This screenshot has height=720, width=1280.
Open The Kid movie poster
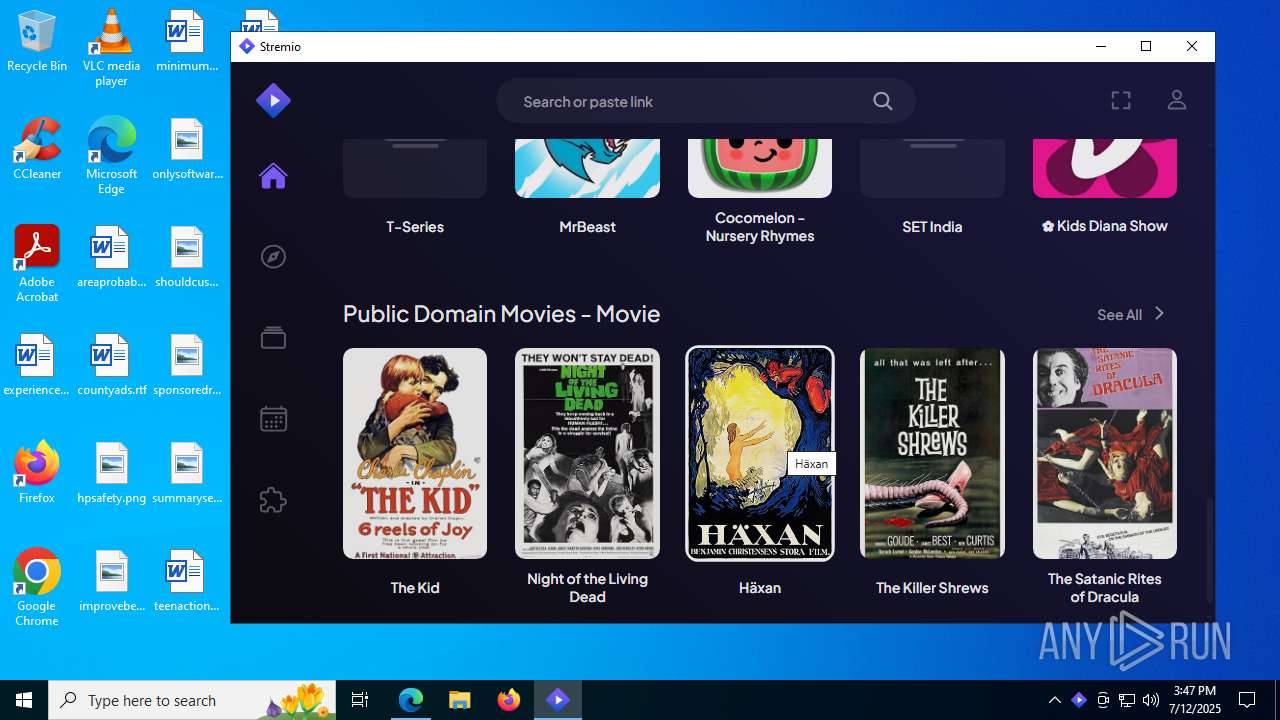click(415, 453)
